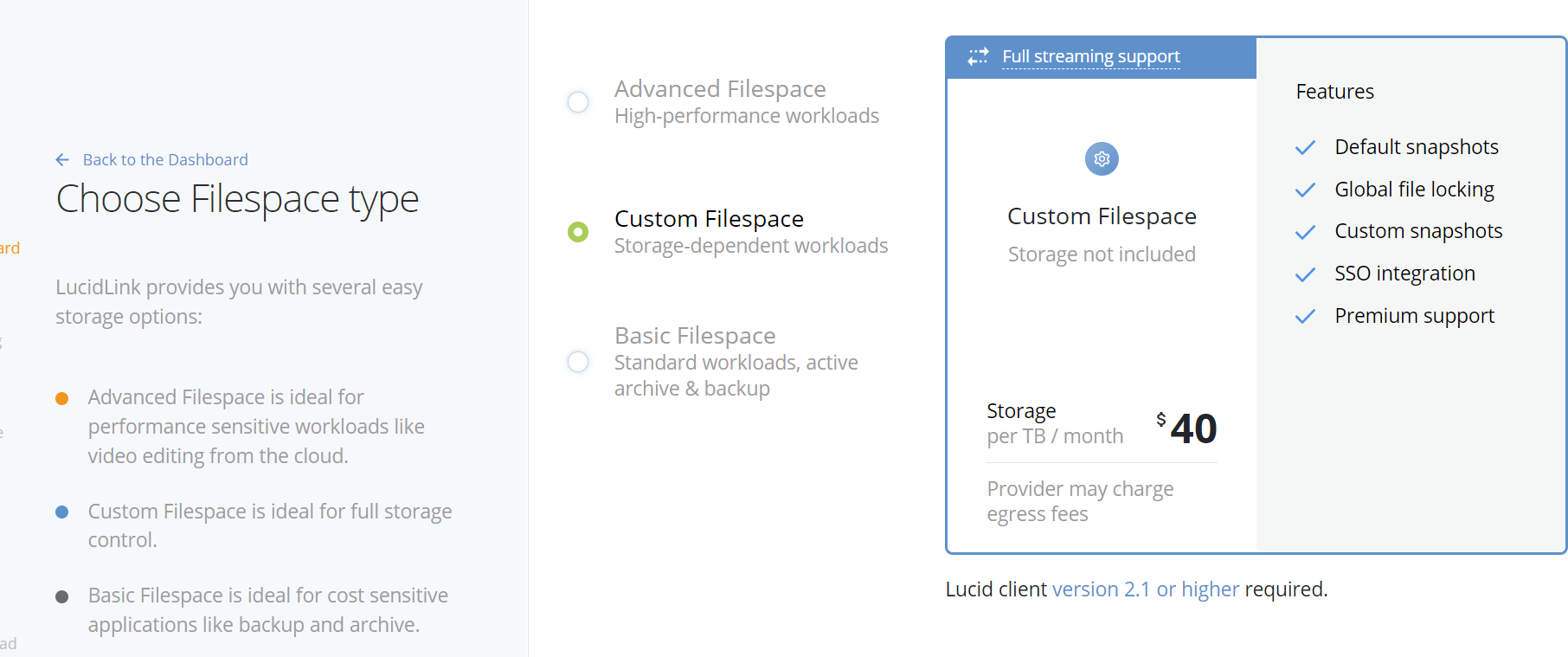
Task: Select the Basic Filespace radio button
Action: pyautogui.click(x=578, y=362)
